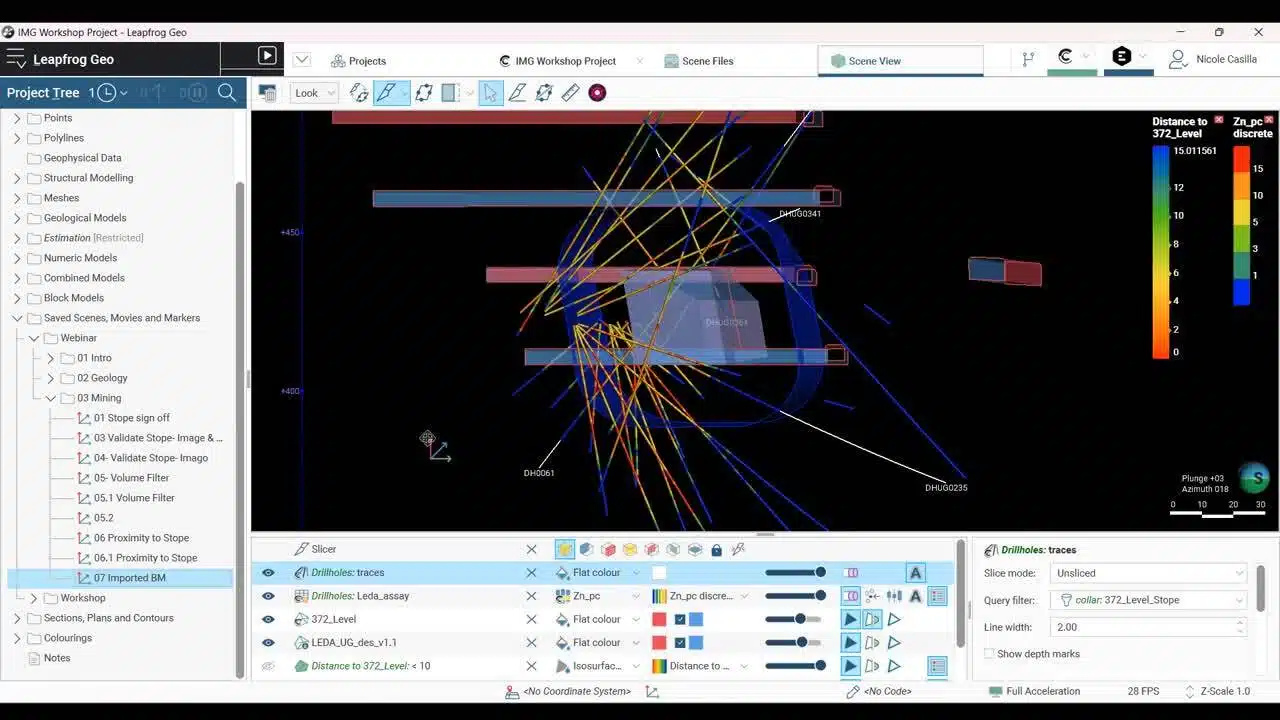Enable the Show depth marks checkbox
Screen dimensions: 1280x720
[x=989, y=654]
